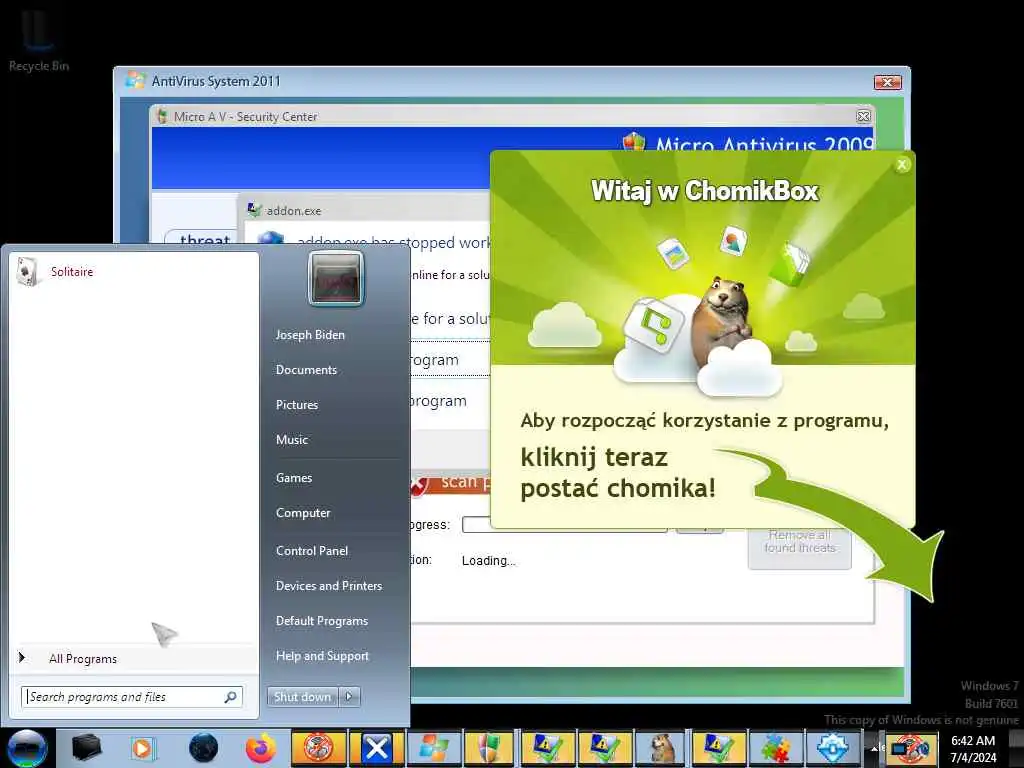Click the user account picture in Start menu

335,279
